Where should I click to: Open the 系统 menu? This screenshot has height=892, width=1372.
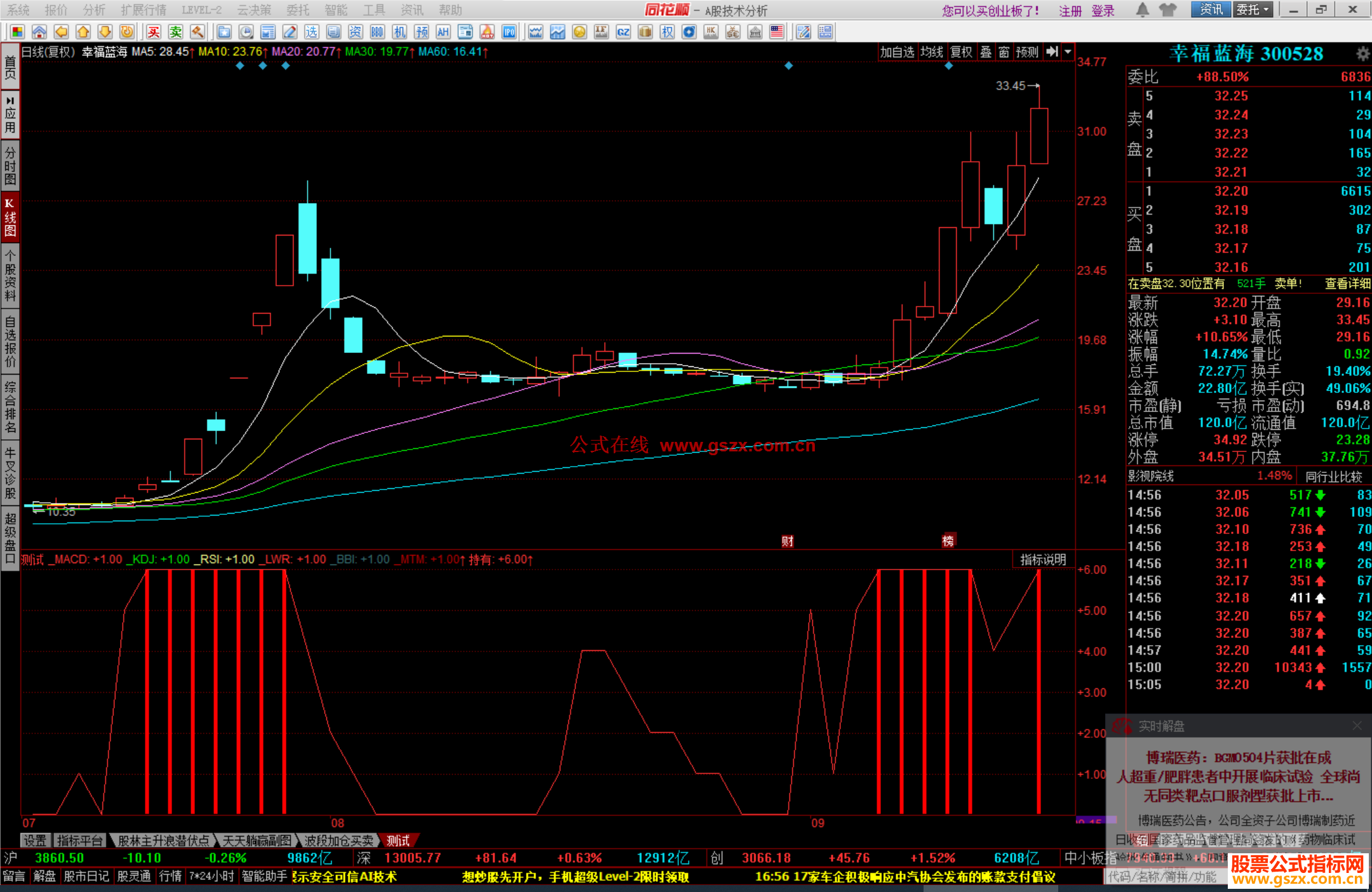coord(18,10)
